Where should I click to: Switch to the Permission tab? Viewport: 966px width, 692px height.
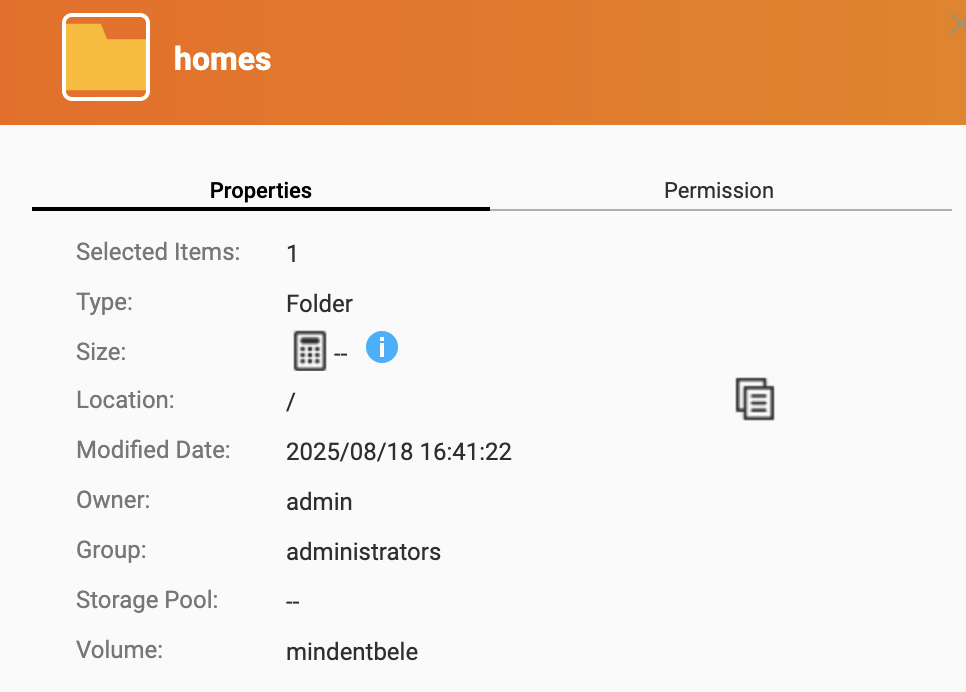click(718, 190)
